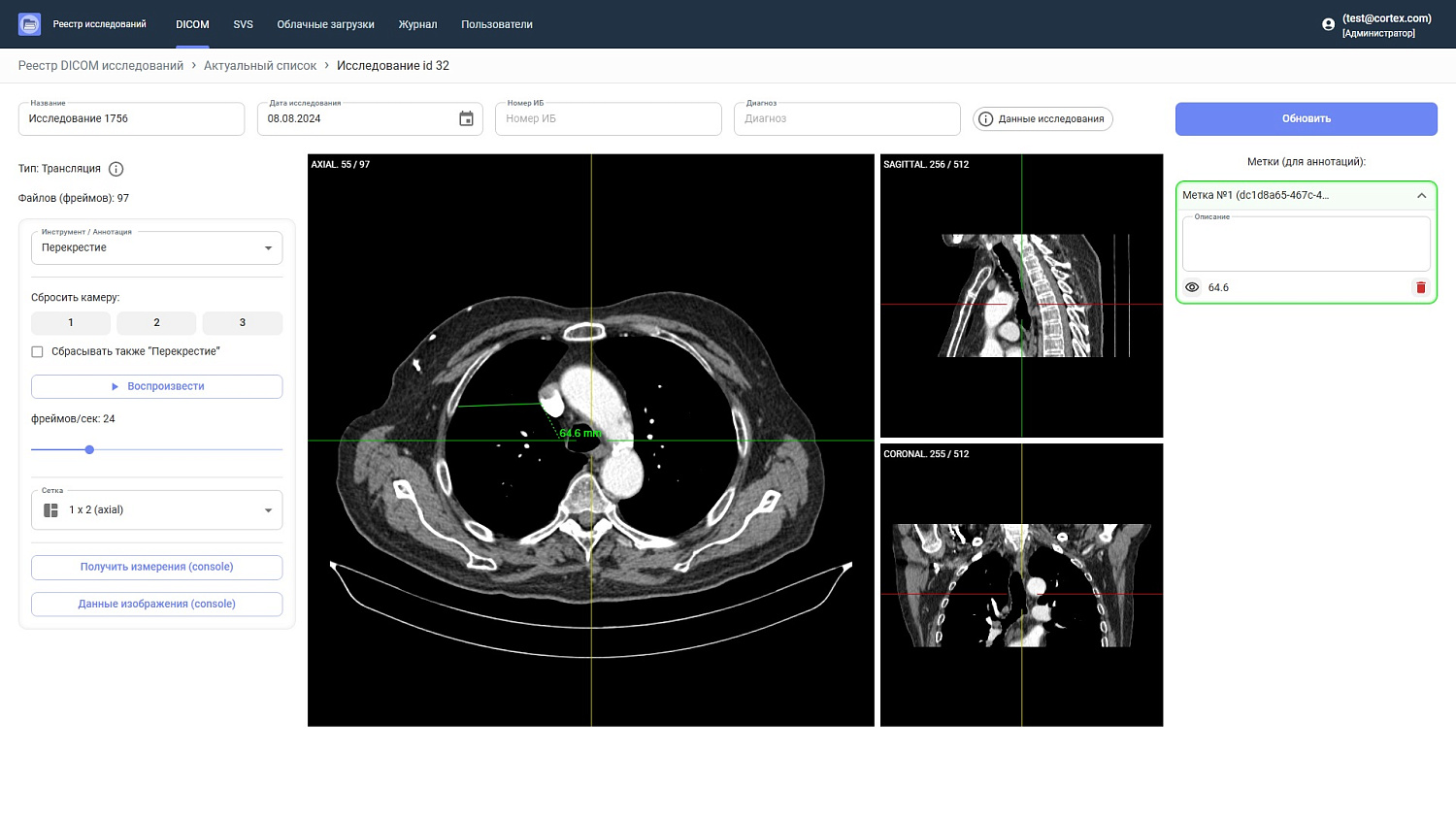Screen dimensions: 1456x819
Task: Click info icon in Данные исследования
Action: click(986, 118)
